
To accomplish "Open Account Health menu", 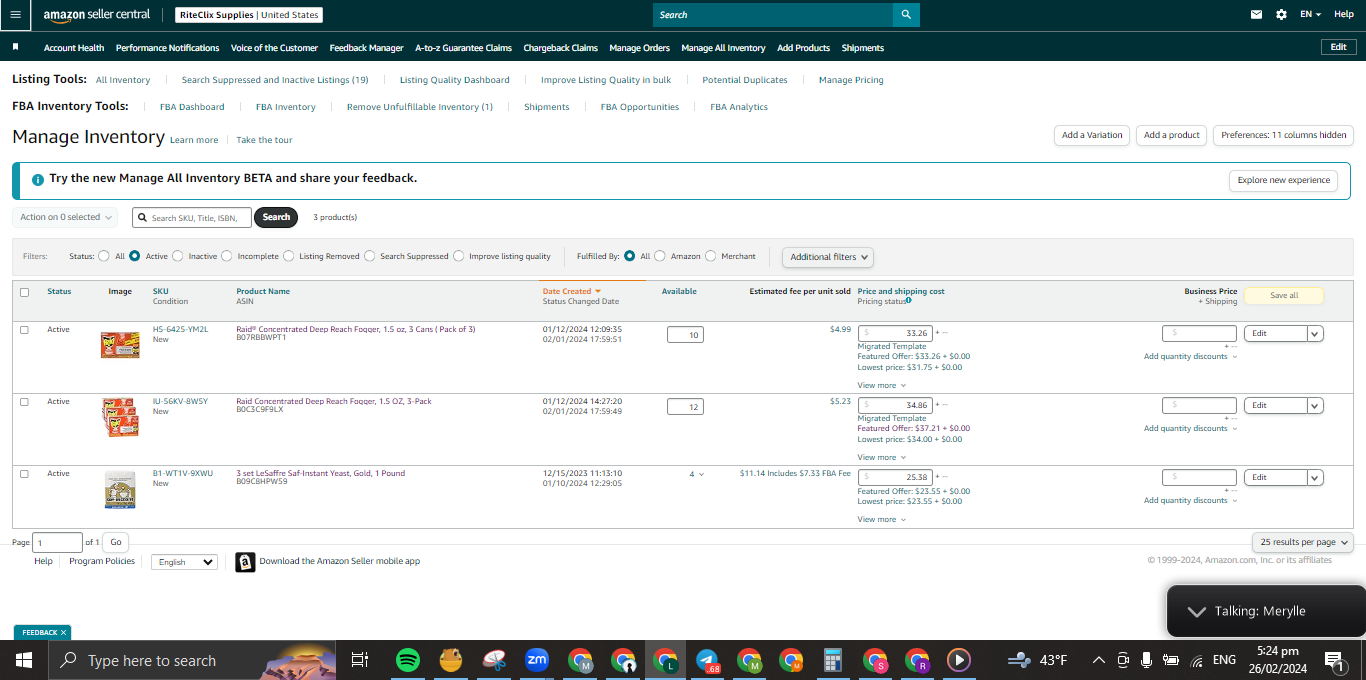I will [74, 48].
